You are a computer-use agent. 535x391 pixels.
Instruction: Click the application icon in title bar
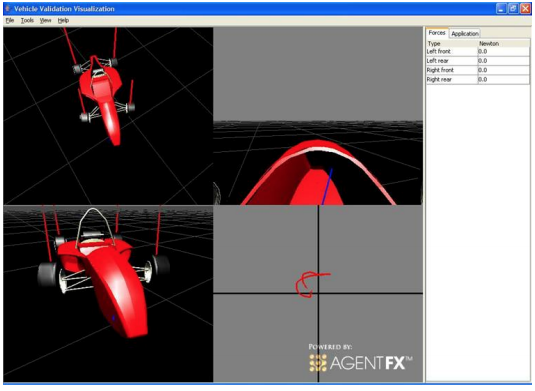click(x=8, y=9)
